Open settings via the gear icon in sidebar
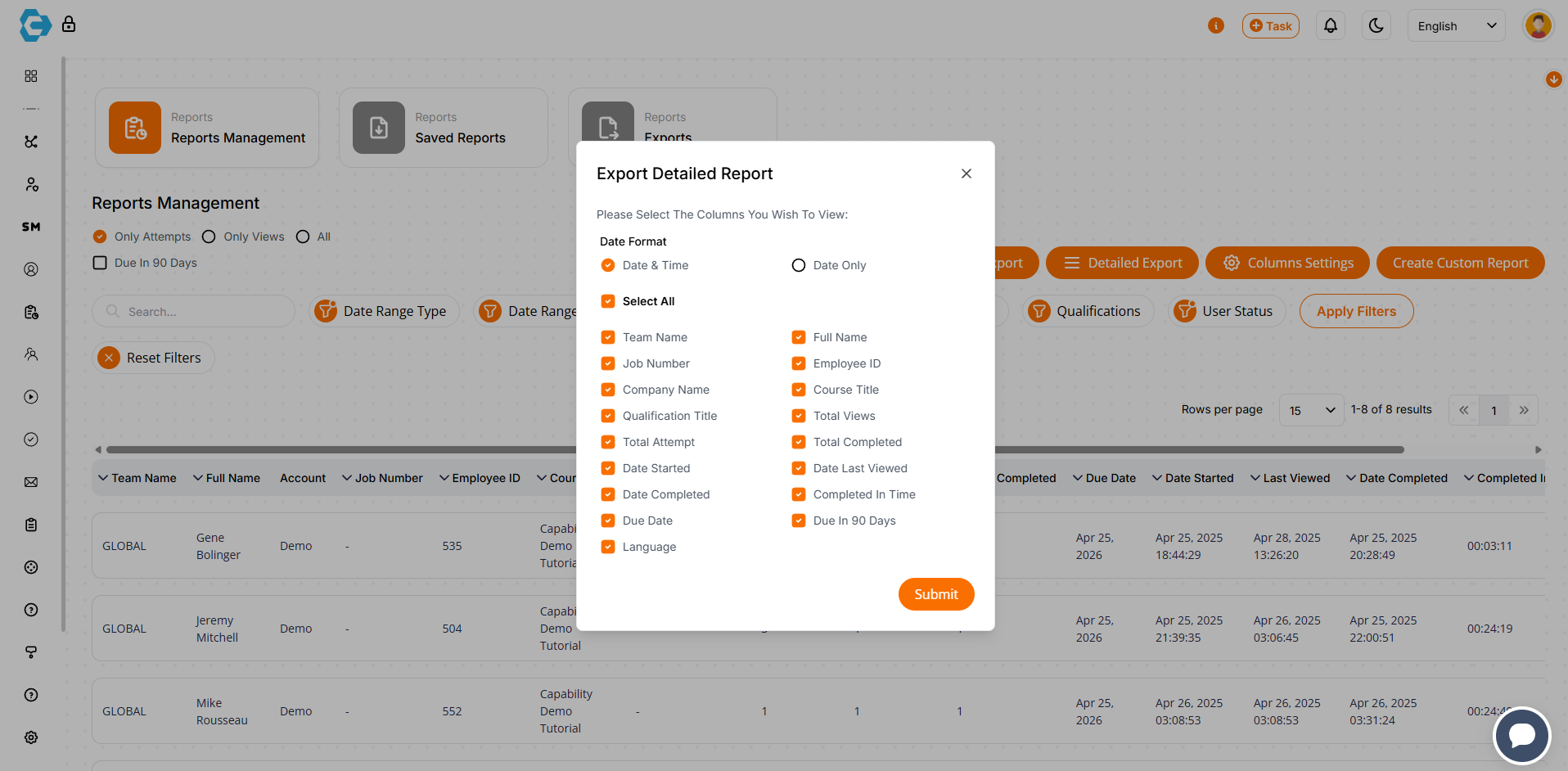Viewport: 1568px width, 771px height. click(31, 737)
